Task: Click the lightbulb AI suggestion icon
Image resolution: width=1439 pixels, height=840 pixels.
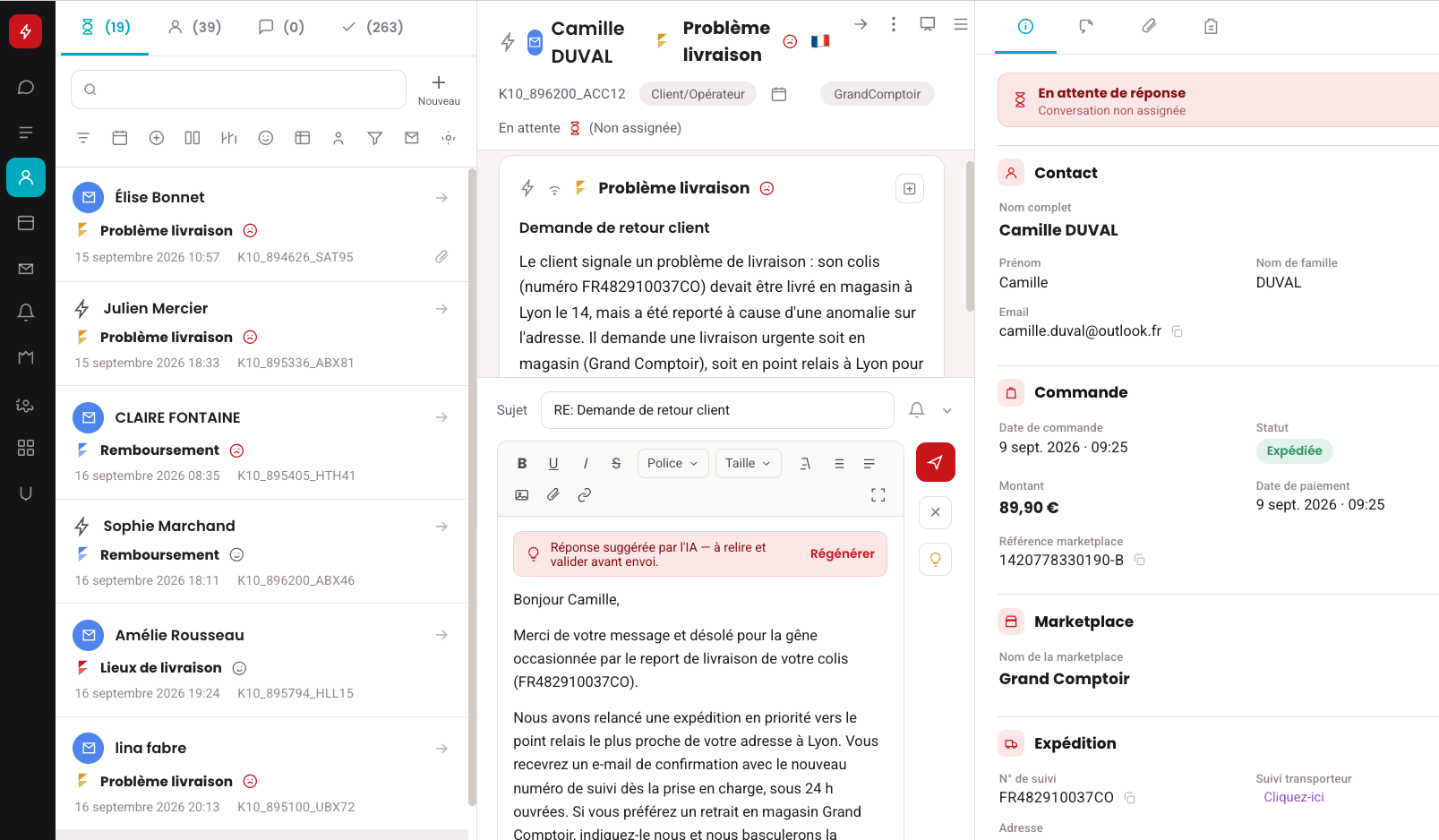Action: (x=935, y=559)
